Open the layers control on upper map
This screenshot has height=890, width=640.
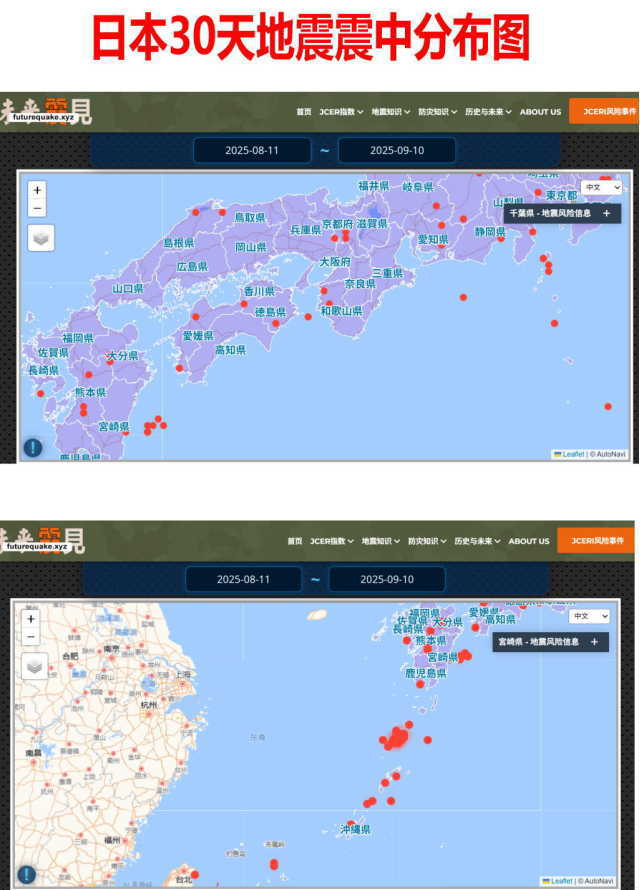41,238
